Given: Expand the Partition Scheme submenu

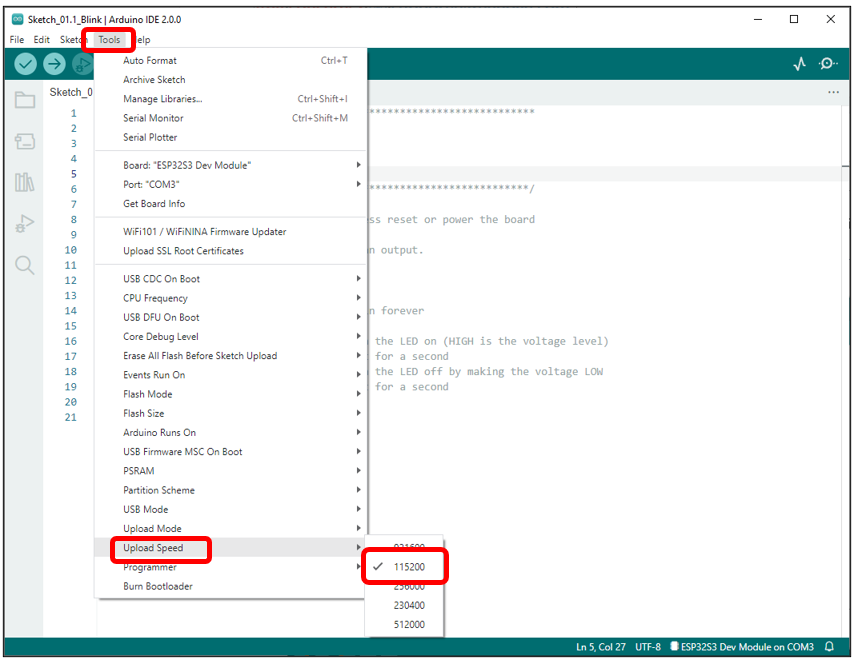Looking at the screenshot, I should [230, 490].
